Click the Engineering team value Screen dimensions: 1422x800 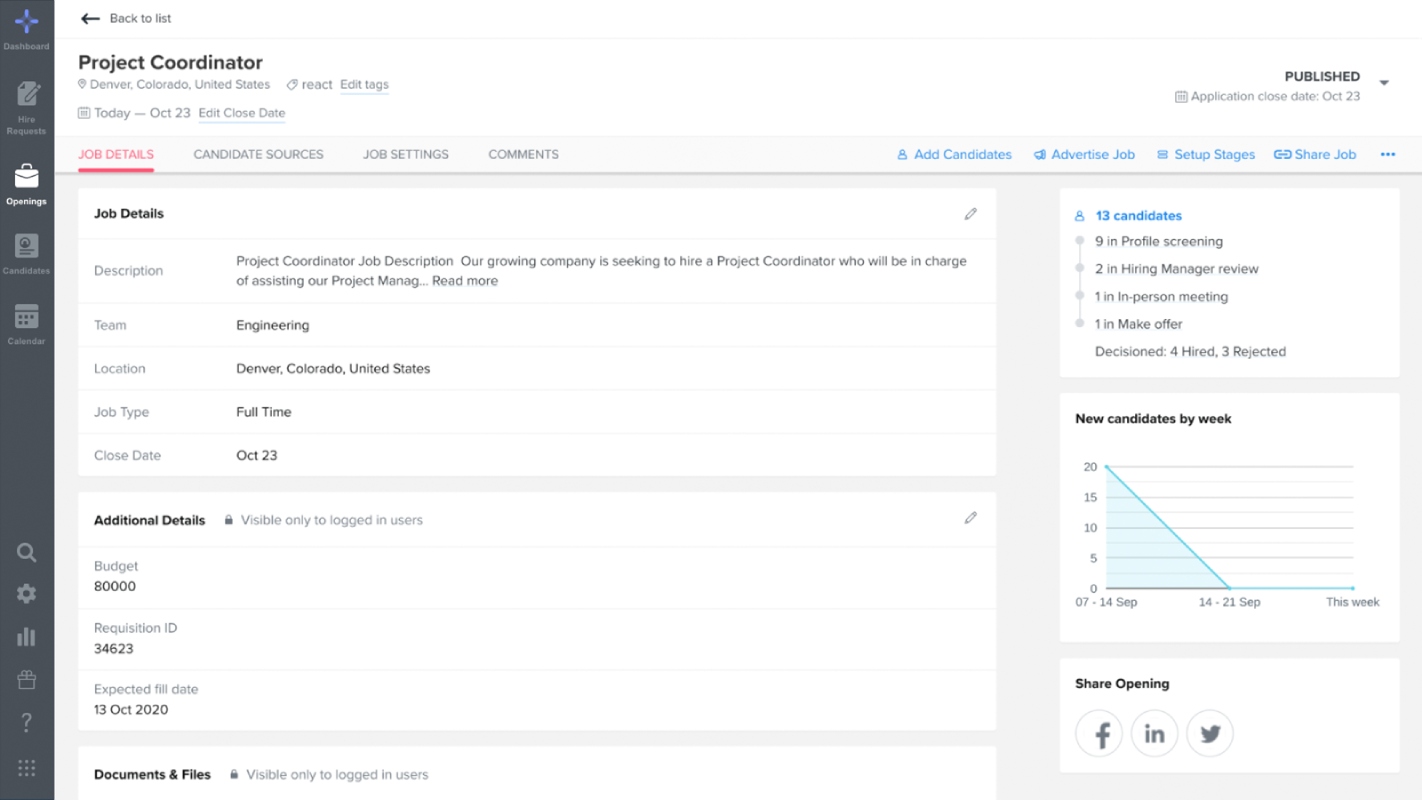(273, 325)
